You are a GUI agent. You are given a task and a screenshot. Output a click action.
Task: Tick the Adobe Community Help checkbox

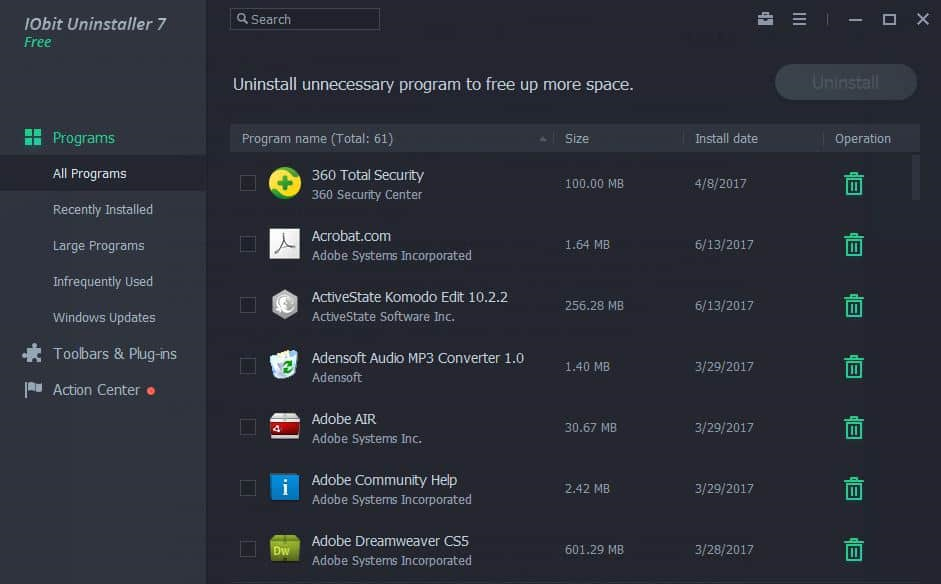248,488
